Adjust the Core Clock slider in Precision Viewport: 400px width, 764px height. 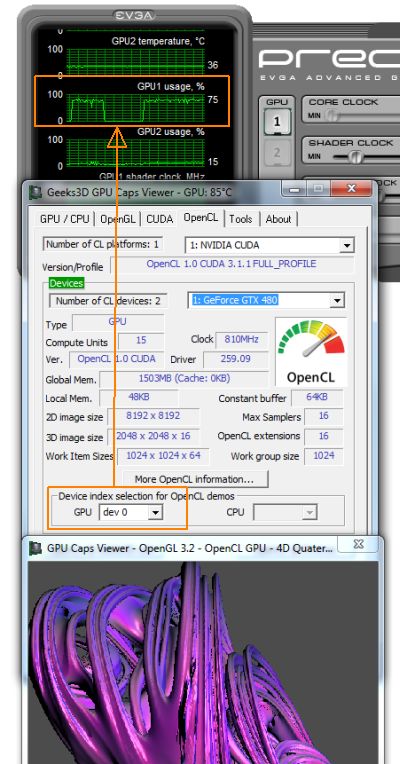click(x=332, y=116)
